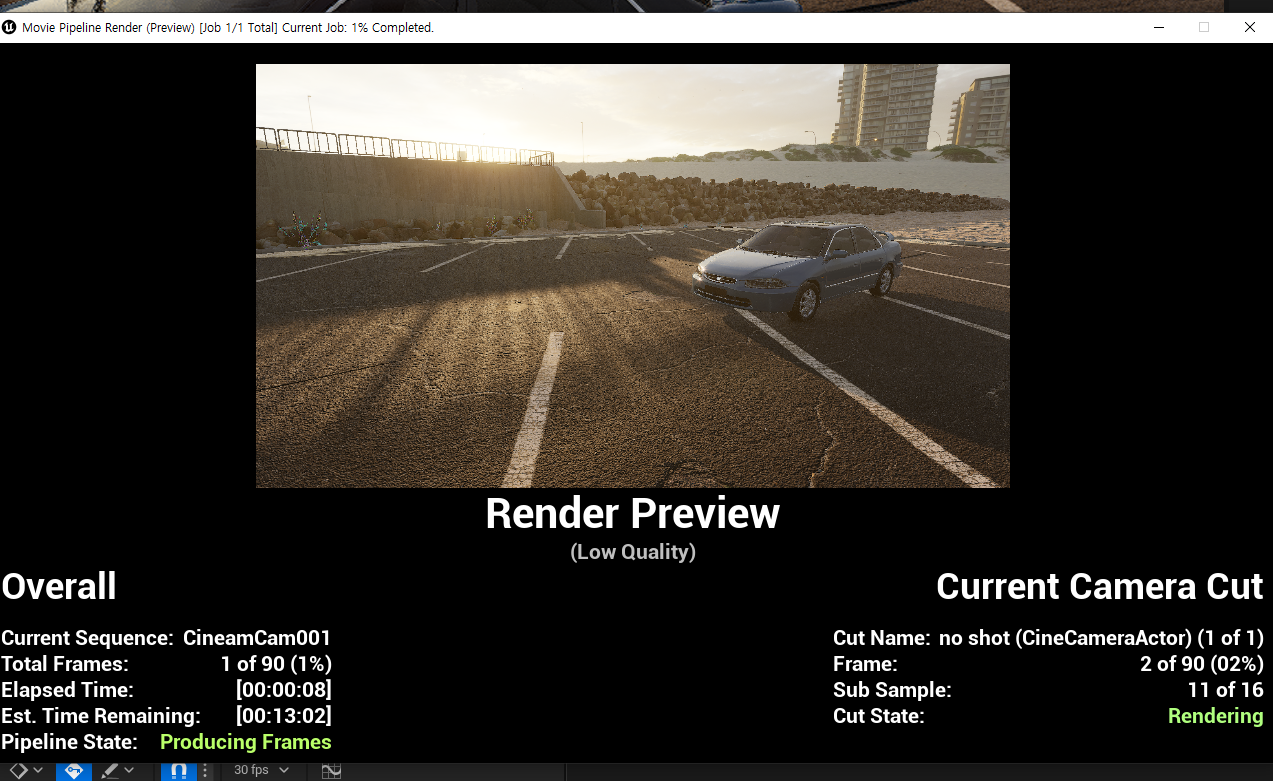The width and height of the screenshot is (1273, 781).
Task: Click the 'Current Camera Cut' heading
Action: point(1100,586)
